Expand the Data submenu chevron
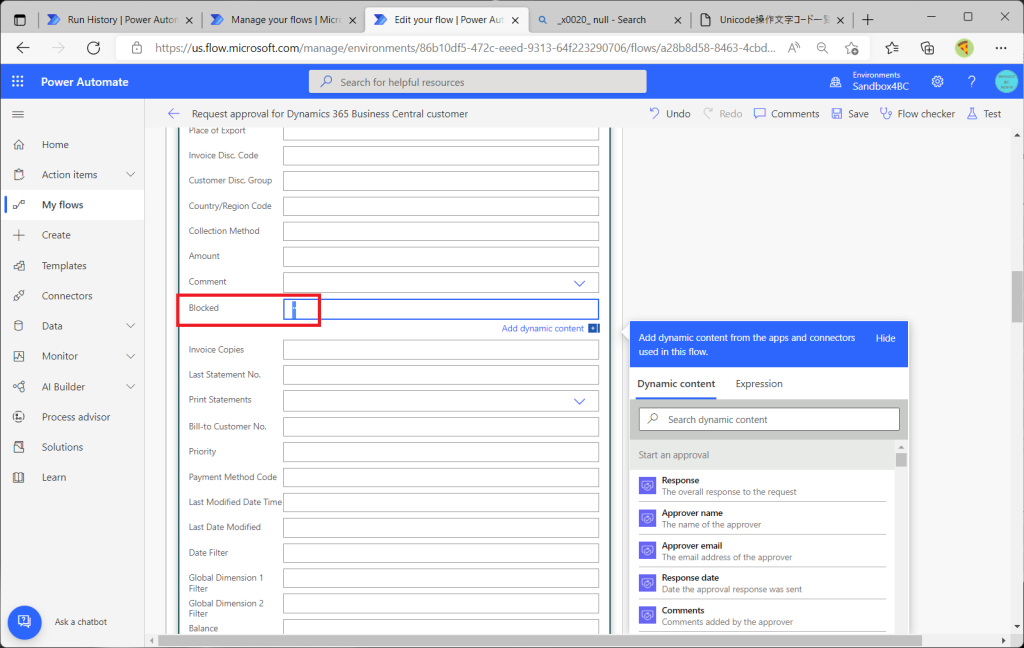1024x648 pixels. click(x=131, y=326)
